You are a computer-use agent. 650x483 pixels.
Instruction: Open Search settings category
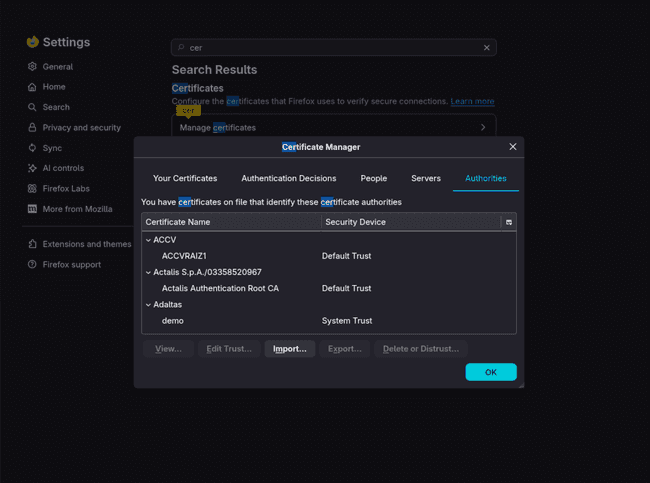(56, 107)
